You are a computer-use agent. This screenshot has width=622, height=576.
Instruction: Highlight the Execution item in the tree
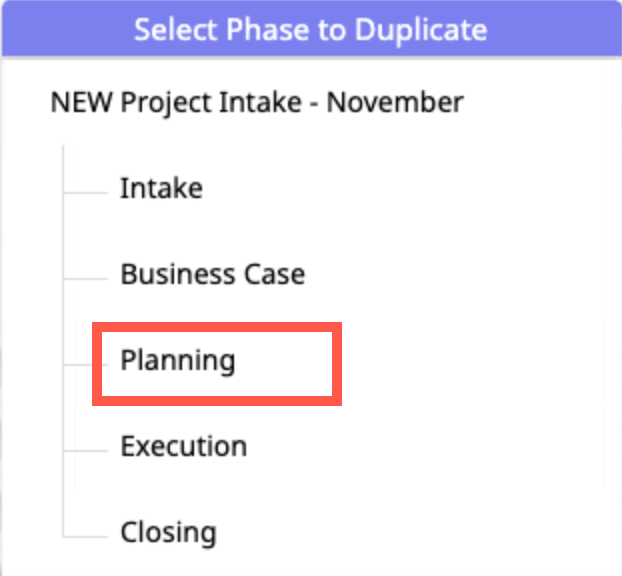183,446
